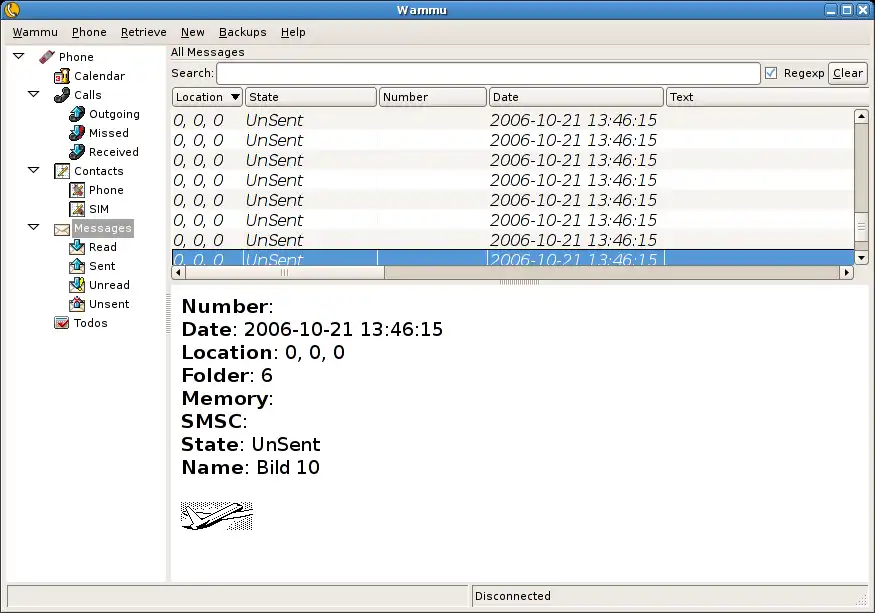Collapse the Messages tree node

tap(33, 227)
